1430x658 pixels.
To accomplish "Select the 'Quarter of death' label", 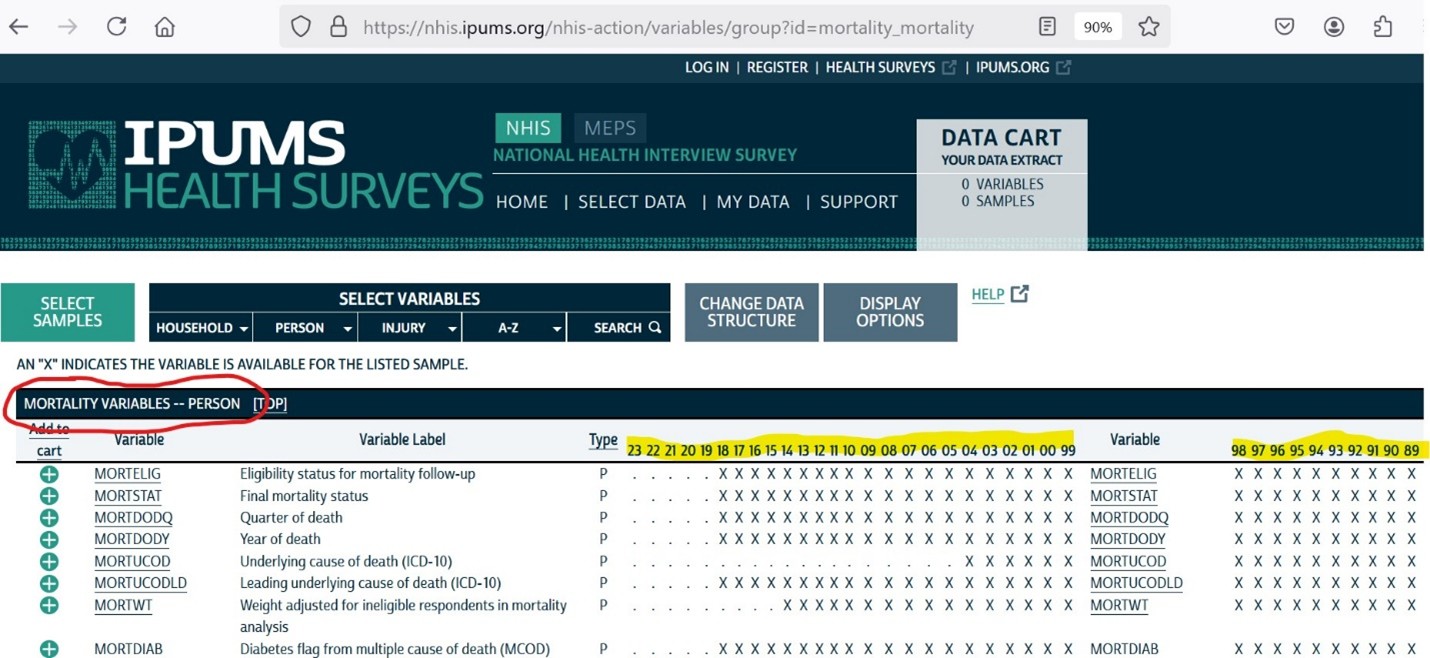I will [291, 518].
